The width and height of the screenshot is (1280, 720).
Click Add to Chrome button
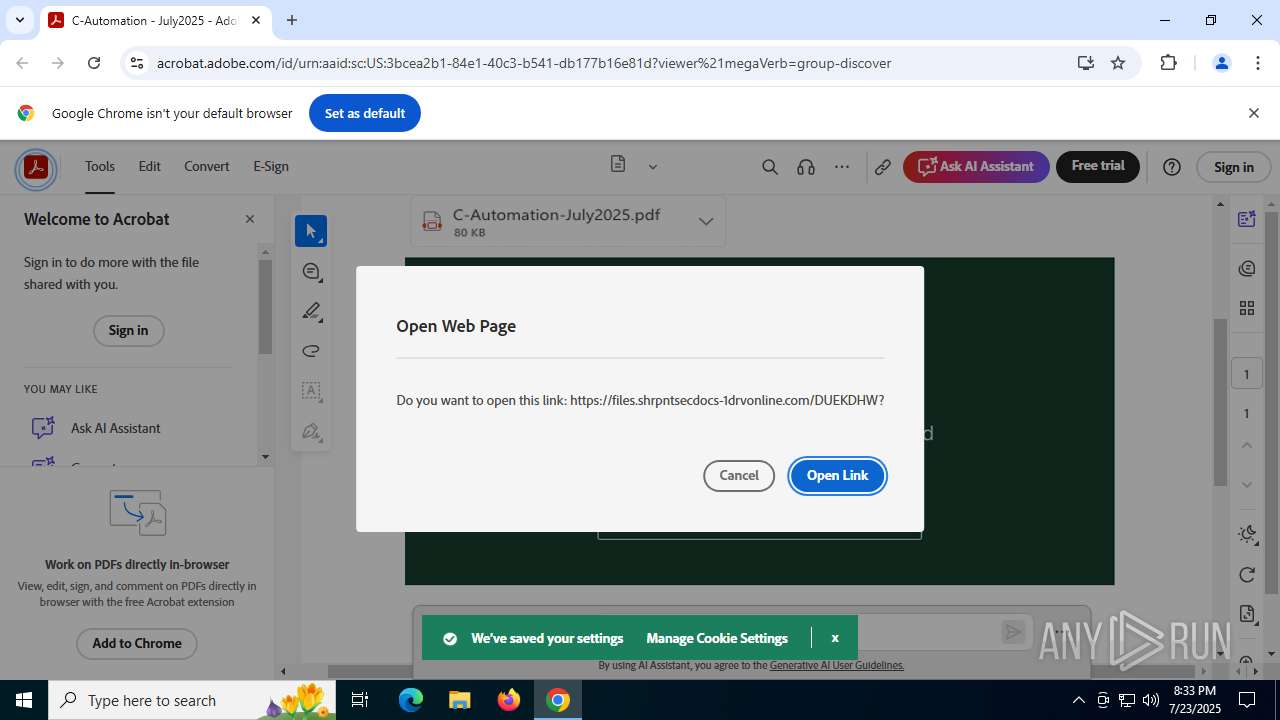[137, 643]
